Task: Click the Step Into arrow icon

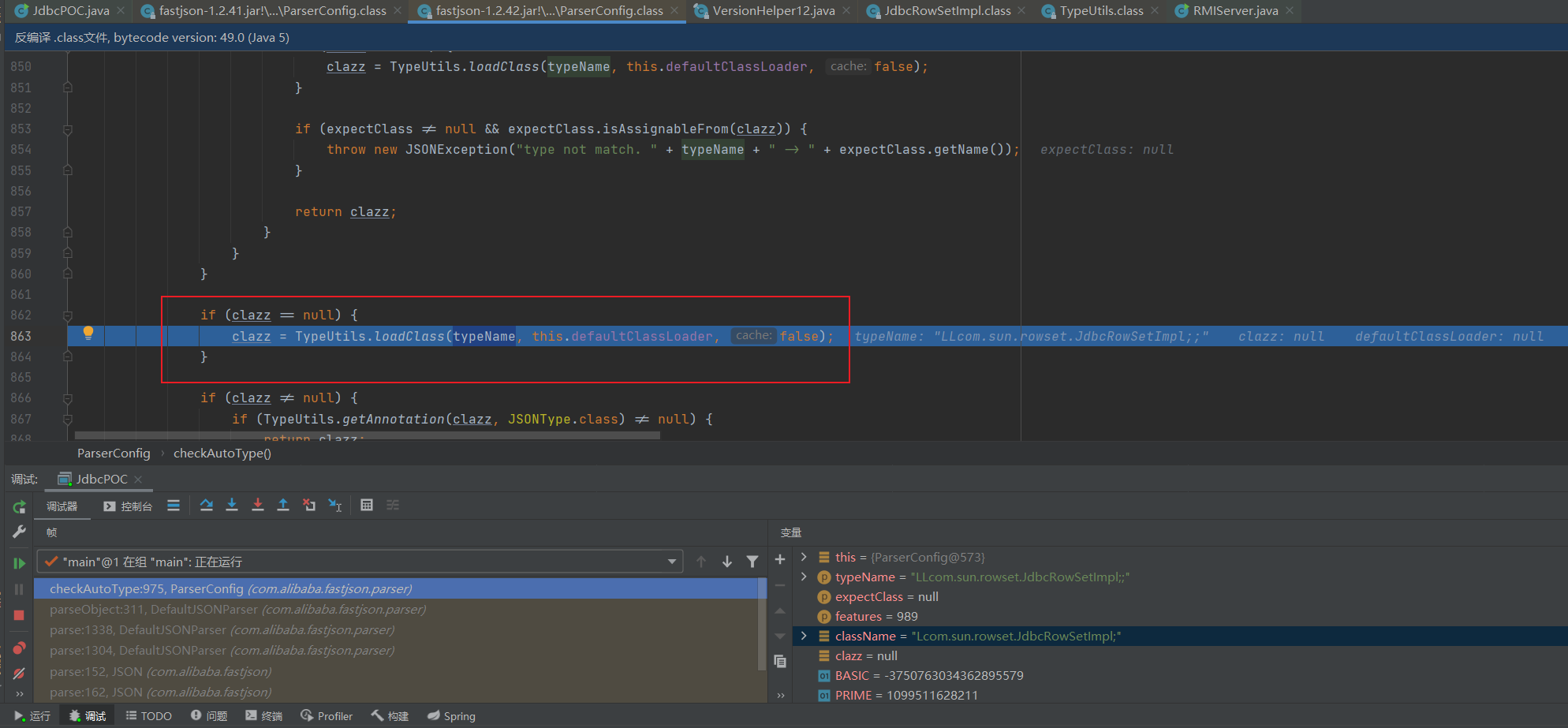Action: tap(232, 506)
